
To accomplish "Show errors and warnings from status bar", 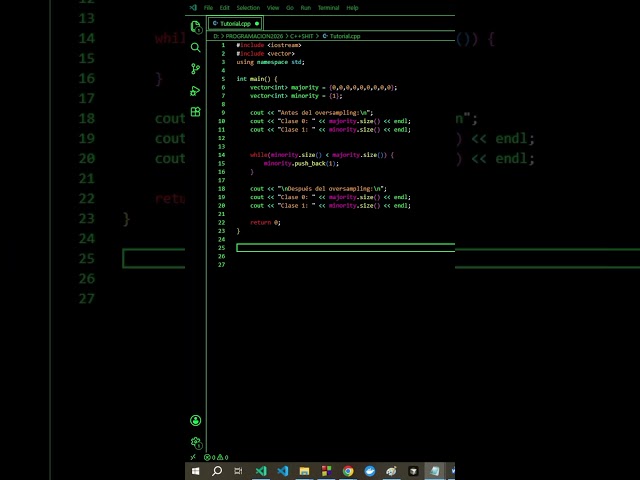I will 216,458.
